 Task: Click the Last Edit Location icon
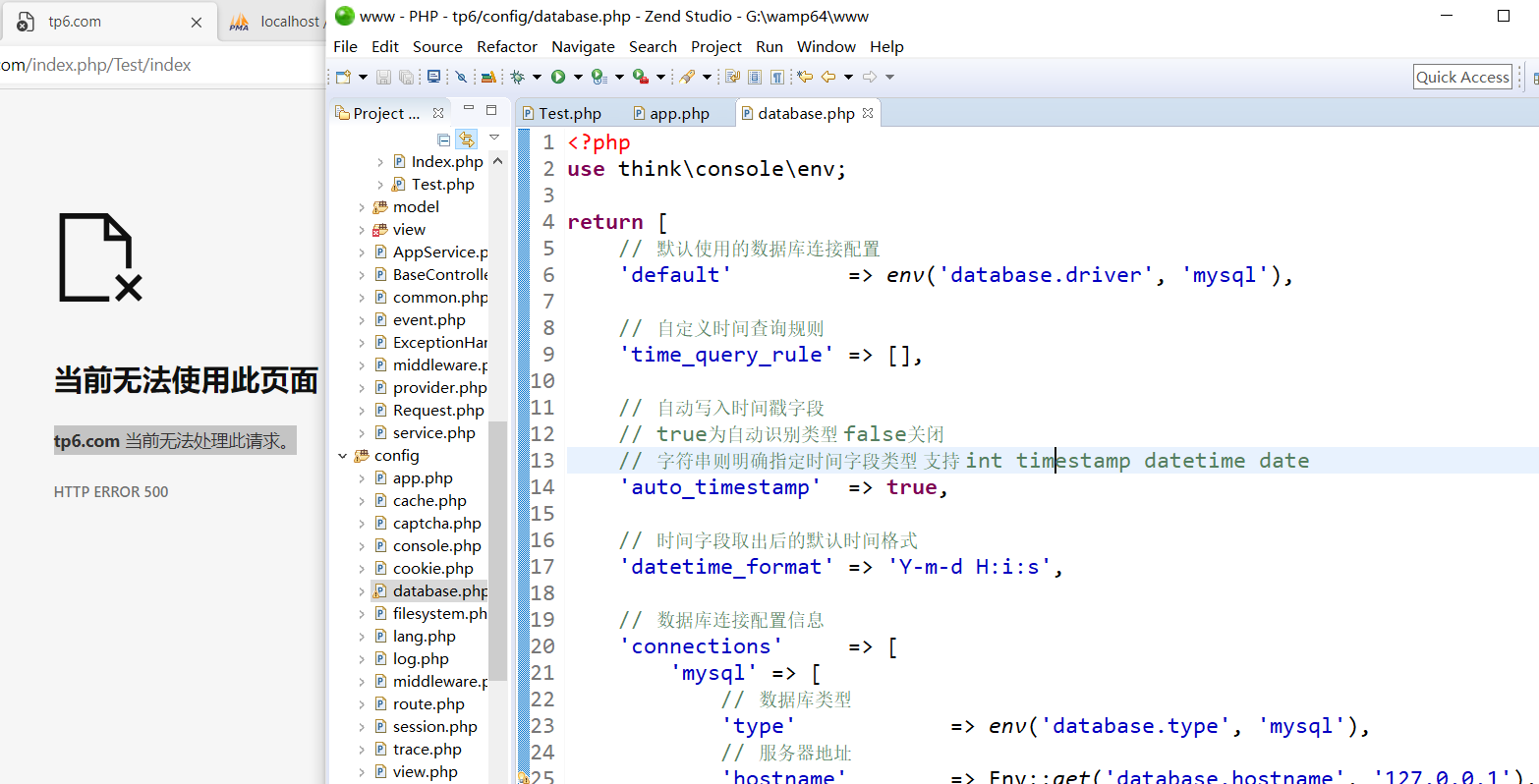click(805, 77)
